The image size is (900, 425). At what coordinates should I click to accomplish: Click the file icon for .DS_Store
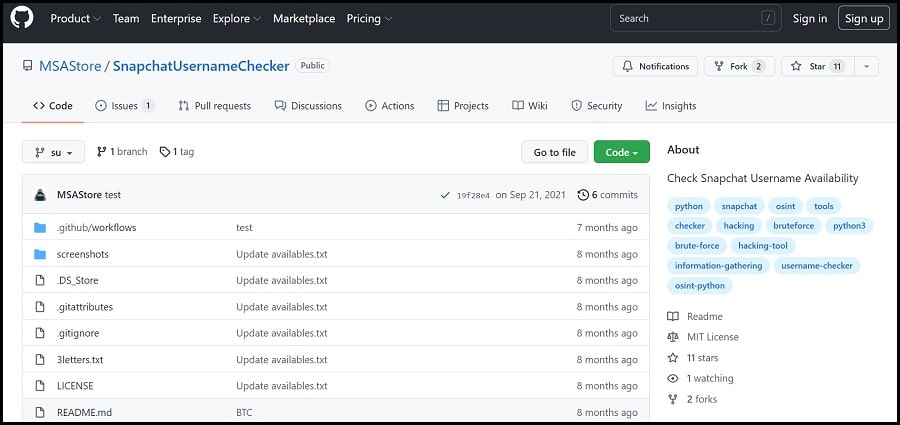point(40,281)
